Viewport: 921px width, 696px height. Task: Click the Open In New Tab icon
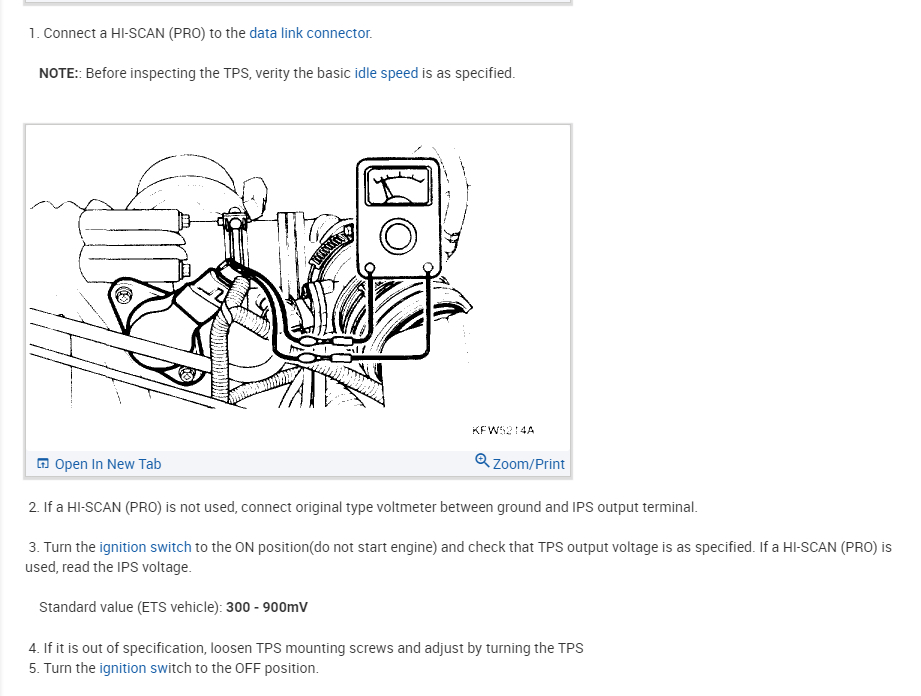coord(43,463)
